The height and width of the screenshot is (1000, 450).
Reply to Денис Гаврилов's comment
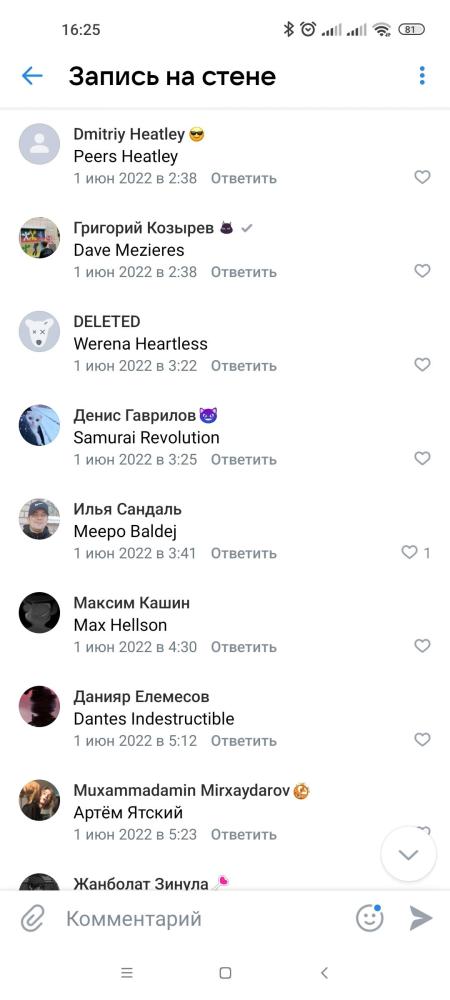click(244, 459)
